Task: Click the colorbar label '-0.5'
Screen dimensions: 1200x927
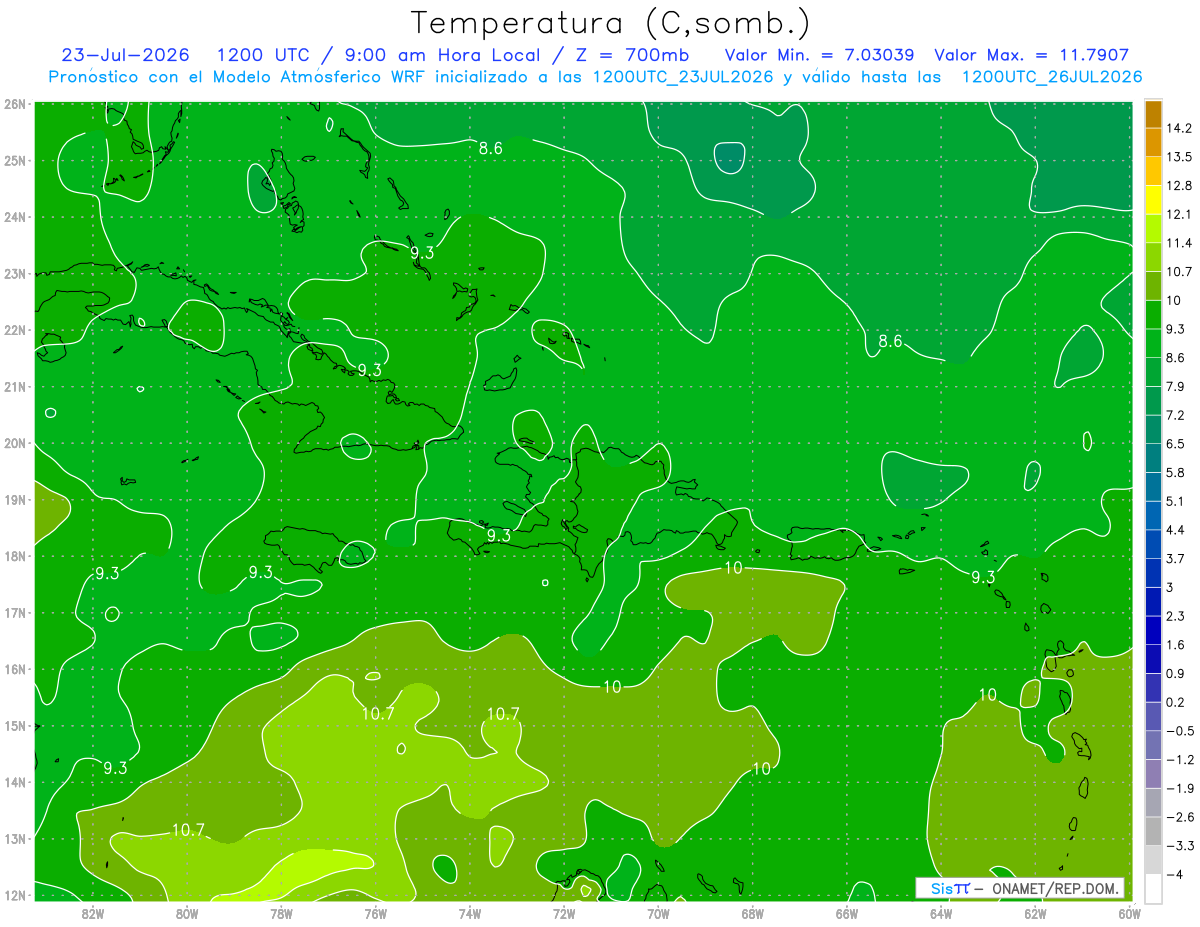Action: pos(1180,731)
